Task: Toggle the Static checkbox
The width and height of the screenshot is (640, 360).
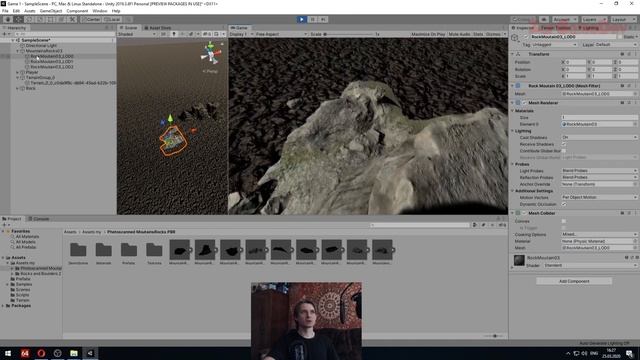Action: 621,37
